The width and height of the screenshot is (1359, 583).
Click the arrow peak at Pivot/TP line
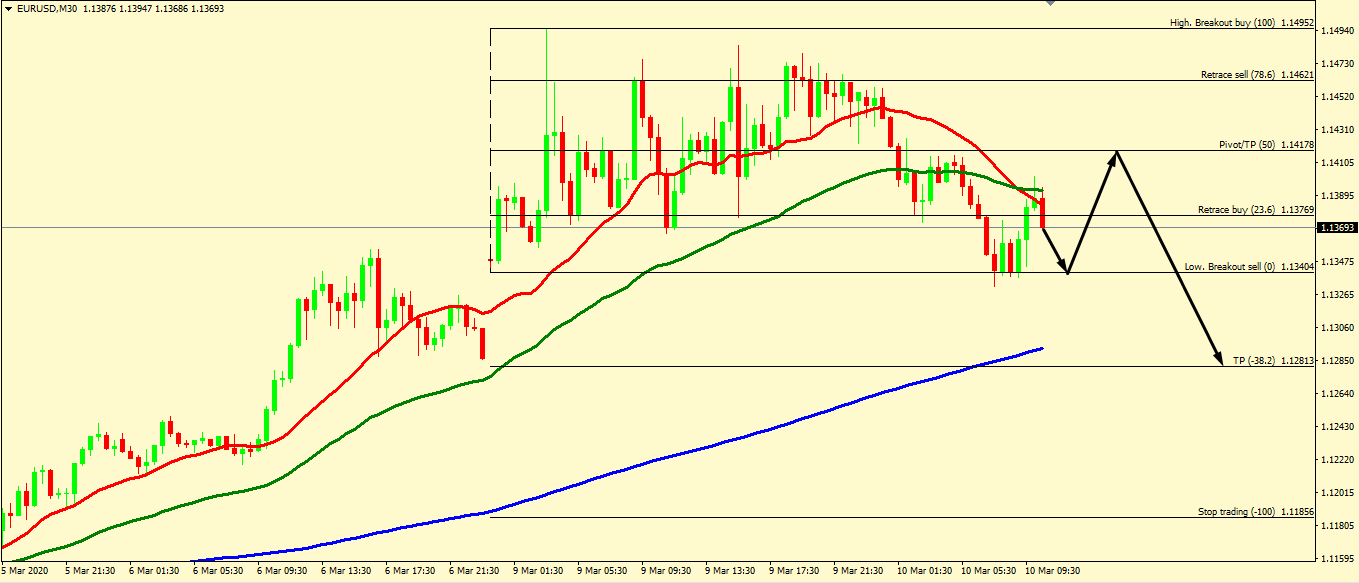coord(1117,151)
